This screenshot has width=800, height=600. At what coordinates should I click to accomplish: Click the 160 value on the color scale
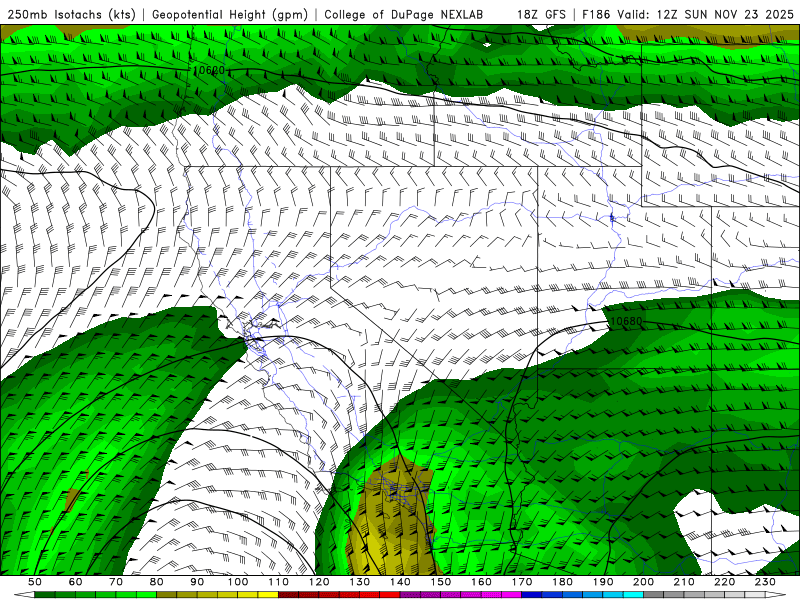[x=481, y=582]
